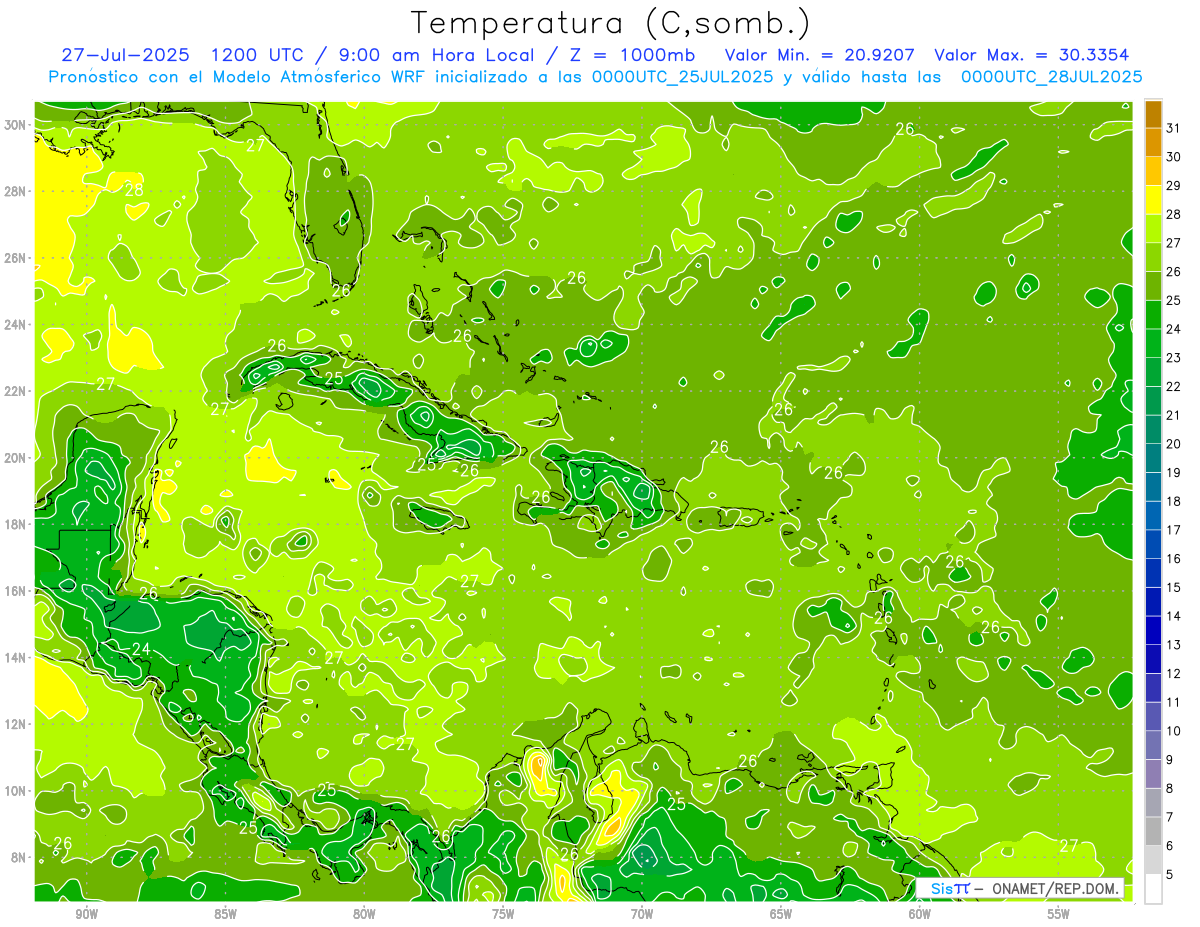Click the '12N' latitude axis label
Image resolution: width=1200 pixels, height=927 pixels.
(17, 724)
